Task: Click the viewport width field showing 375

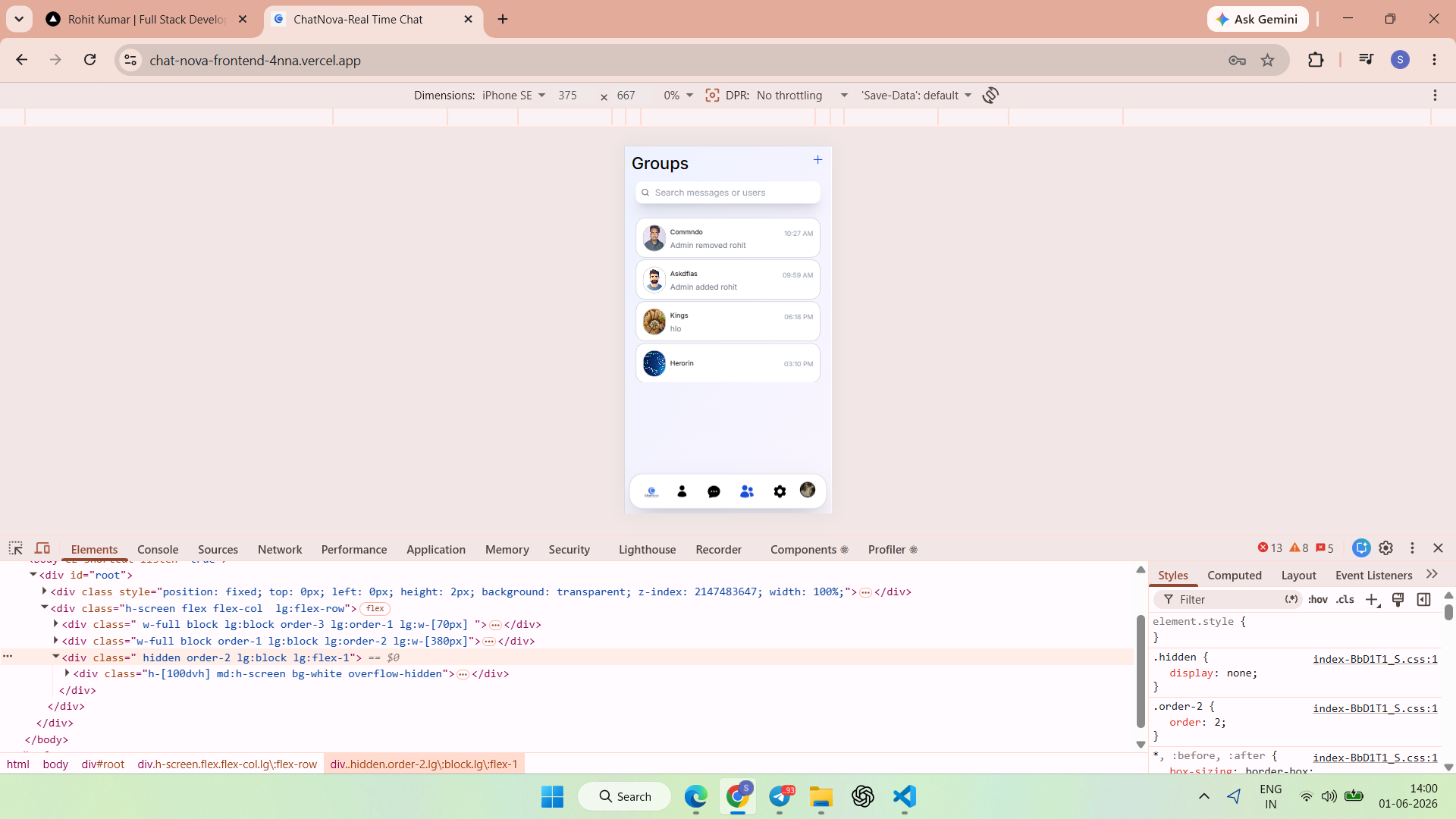Action: 568,95
